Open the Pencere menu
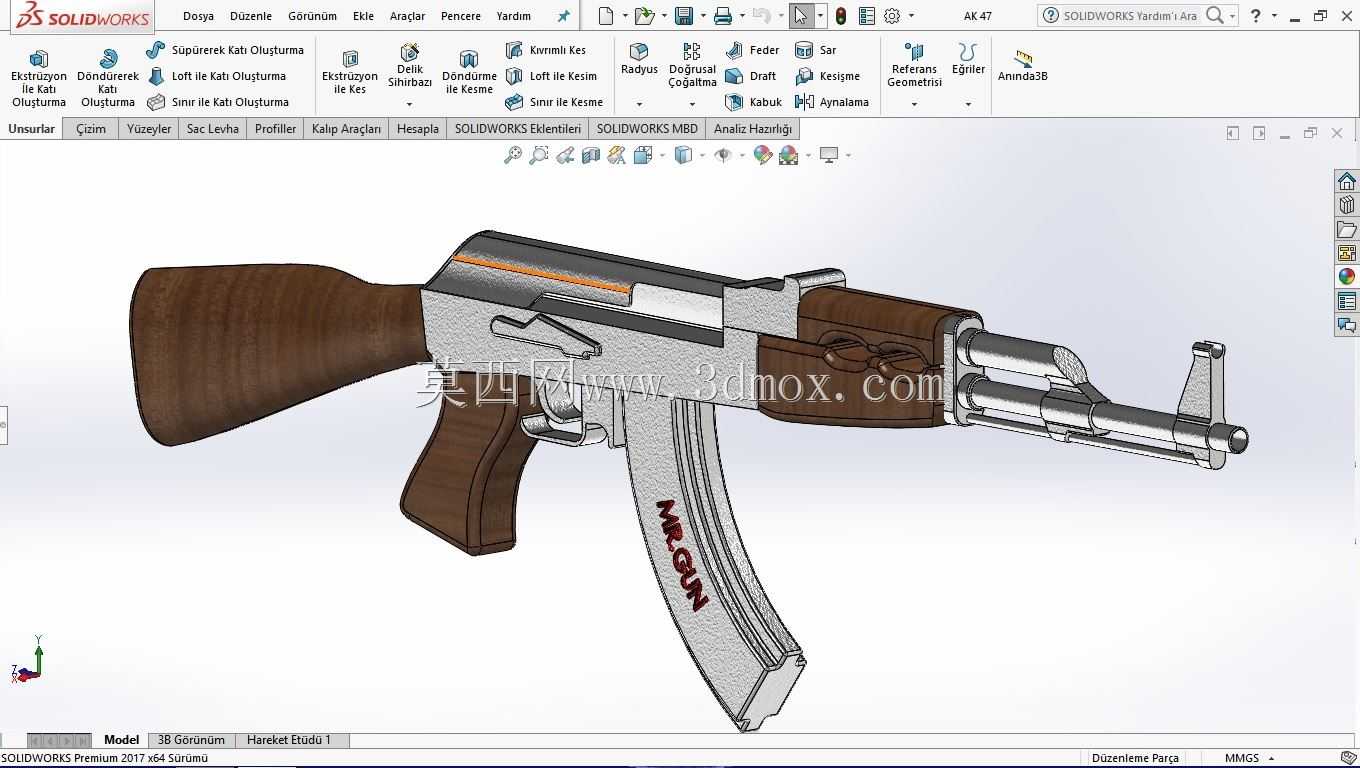 tap(461, 16)
